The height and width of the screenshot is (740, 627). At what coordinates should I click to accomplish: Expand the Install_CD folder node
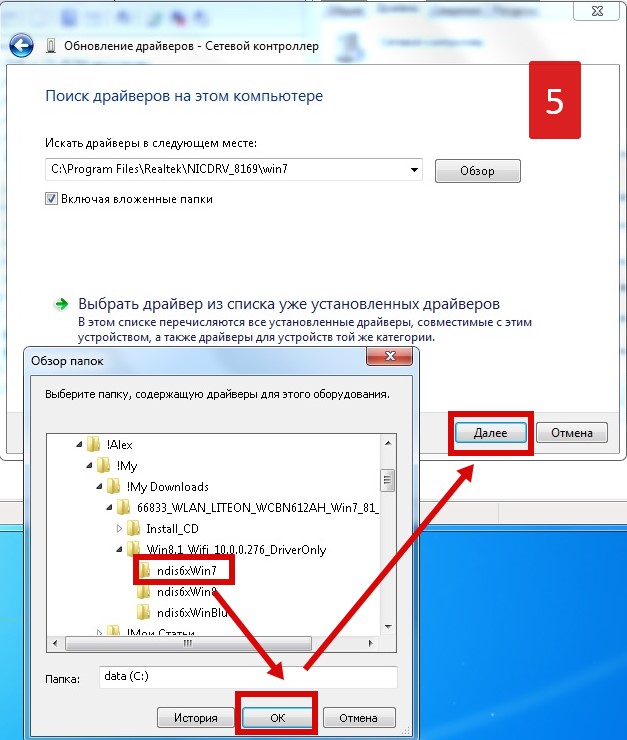click(x=119, y=529)
